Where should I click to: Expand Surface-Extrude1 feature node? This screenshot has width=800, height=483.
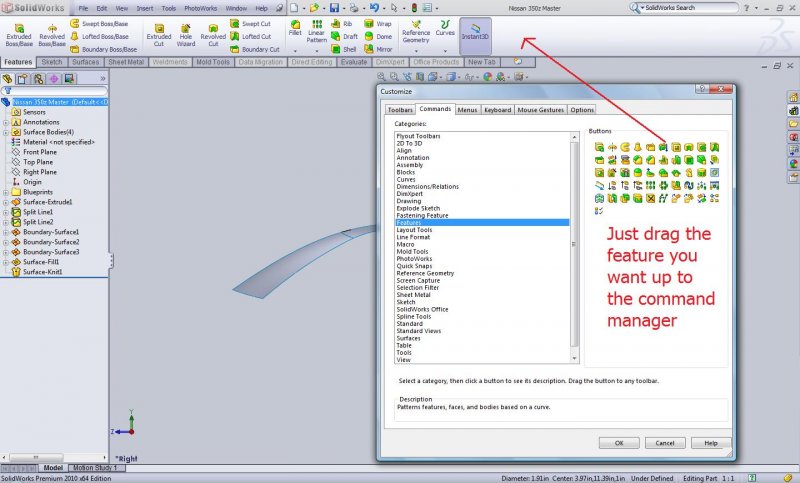pos(6,202)
